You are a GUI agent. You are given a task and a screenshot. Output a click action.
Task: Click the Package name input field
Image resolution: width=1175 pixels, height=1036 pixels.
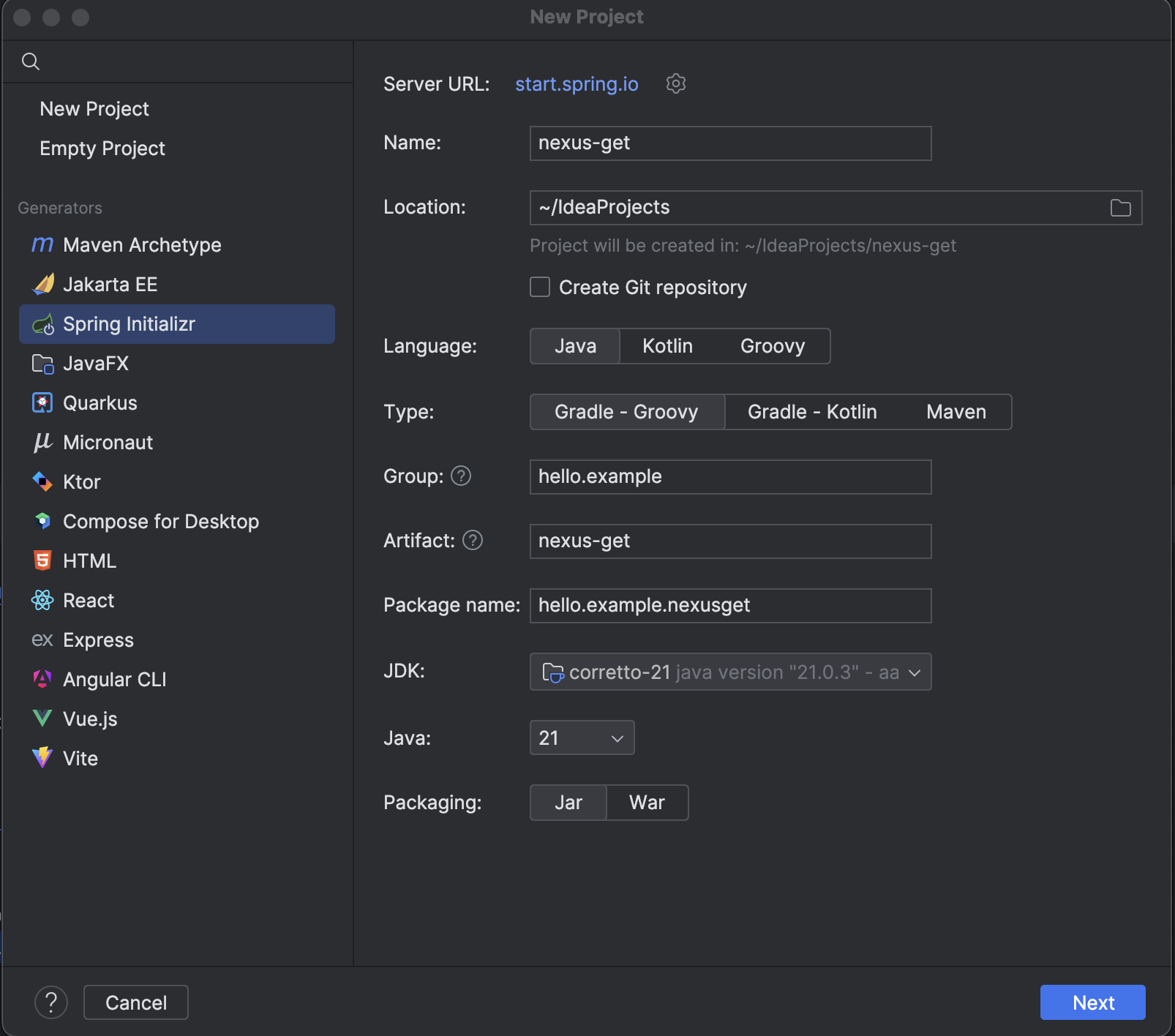pos(730,605)
